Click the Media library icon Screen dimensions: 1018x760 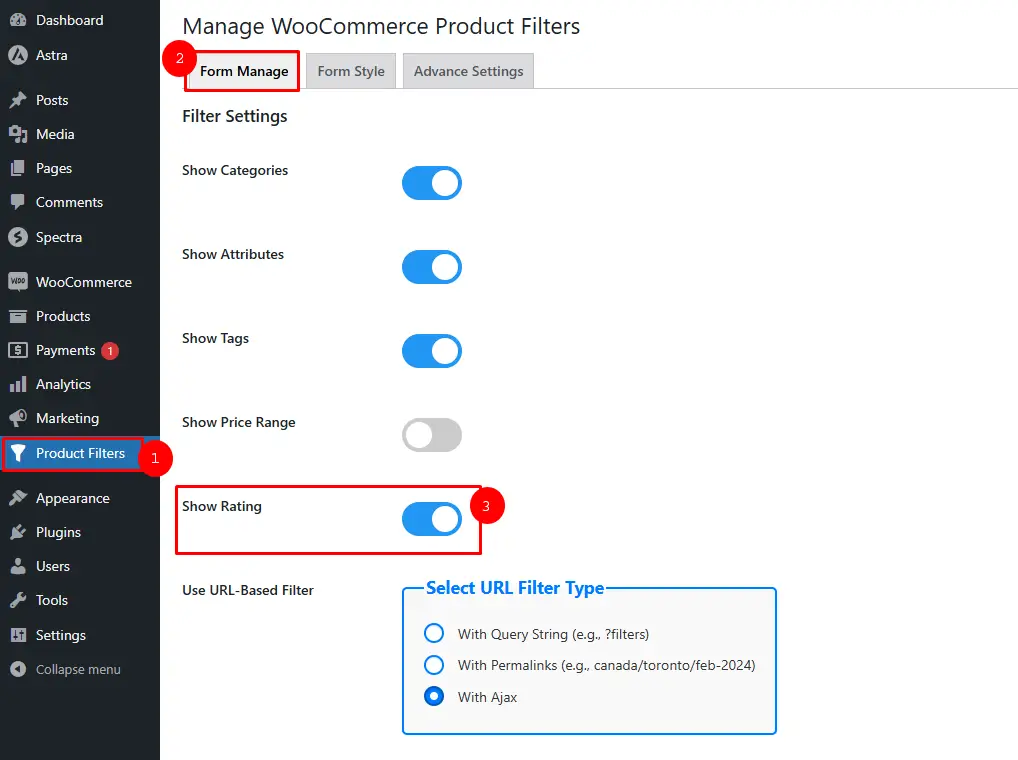(18, 134)
